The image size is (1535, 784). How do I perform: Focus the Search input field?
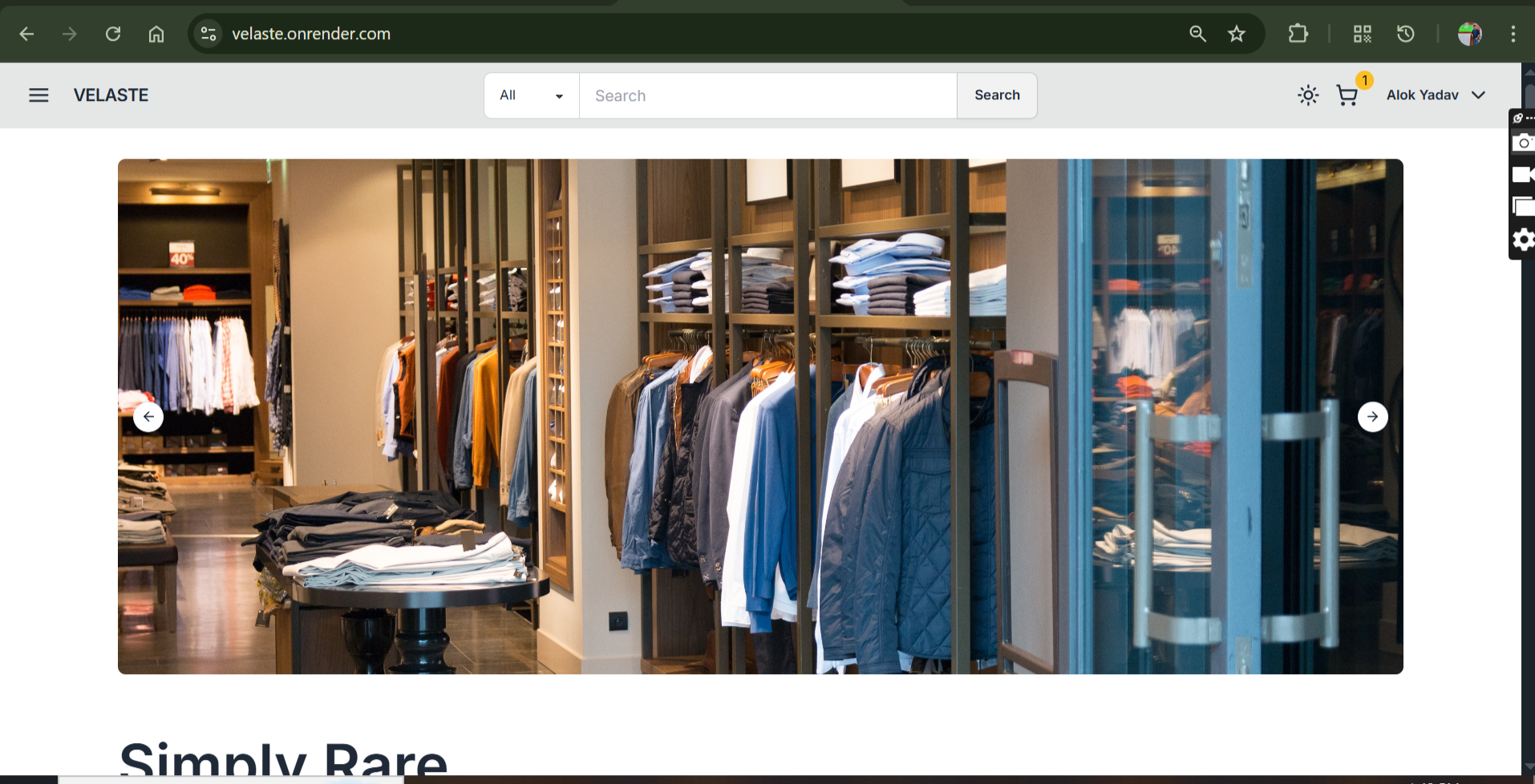coord(767,95)
